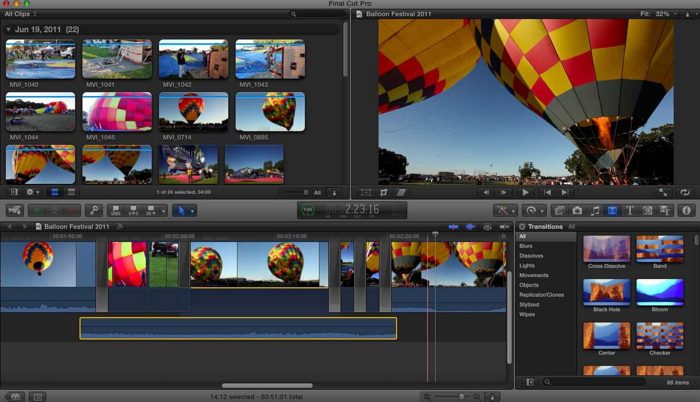Select the Movements transitions category
This screenshot has height=402, width=700.
534,275
